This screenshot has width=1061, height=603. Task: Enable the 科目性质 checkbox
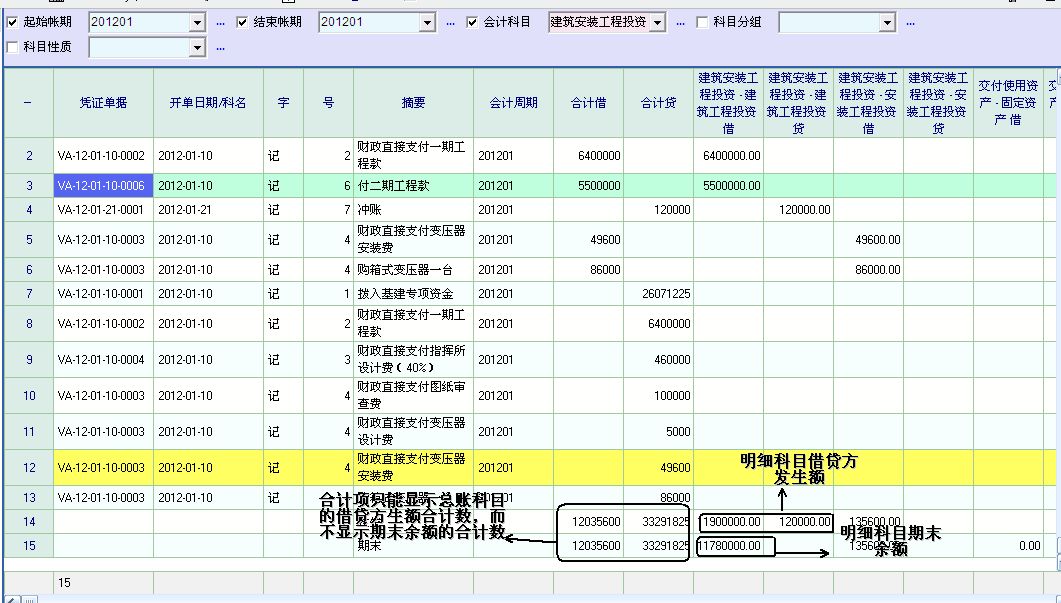pyautogui.click(x=12, y=47)
